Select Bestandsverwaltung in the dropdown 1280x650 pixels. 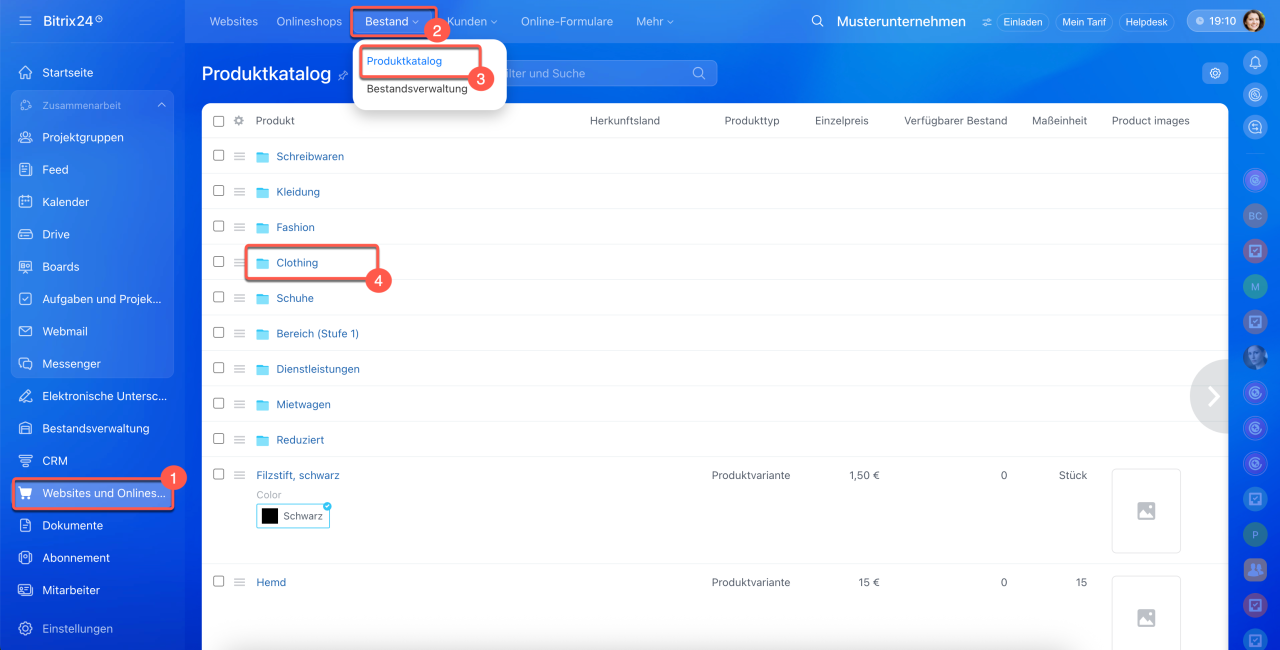point(417,89)
